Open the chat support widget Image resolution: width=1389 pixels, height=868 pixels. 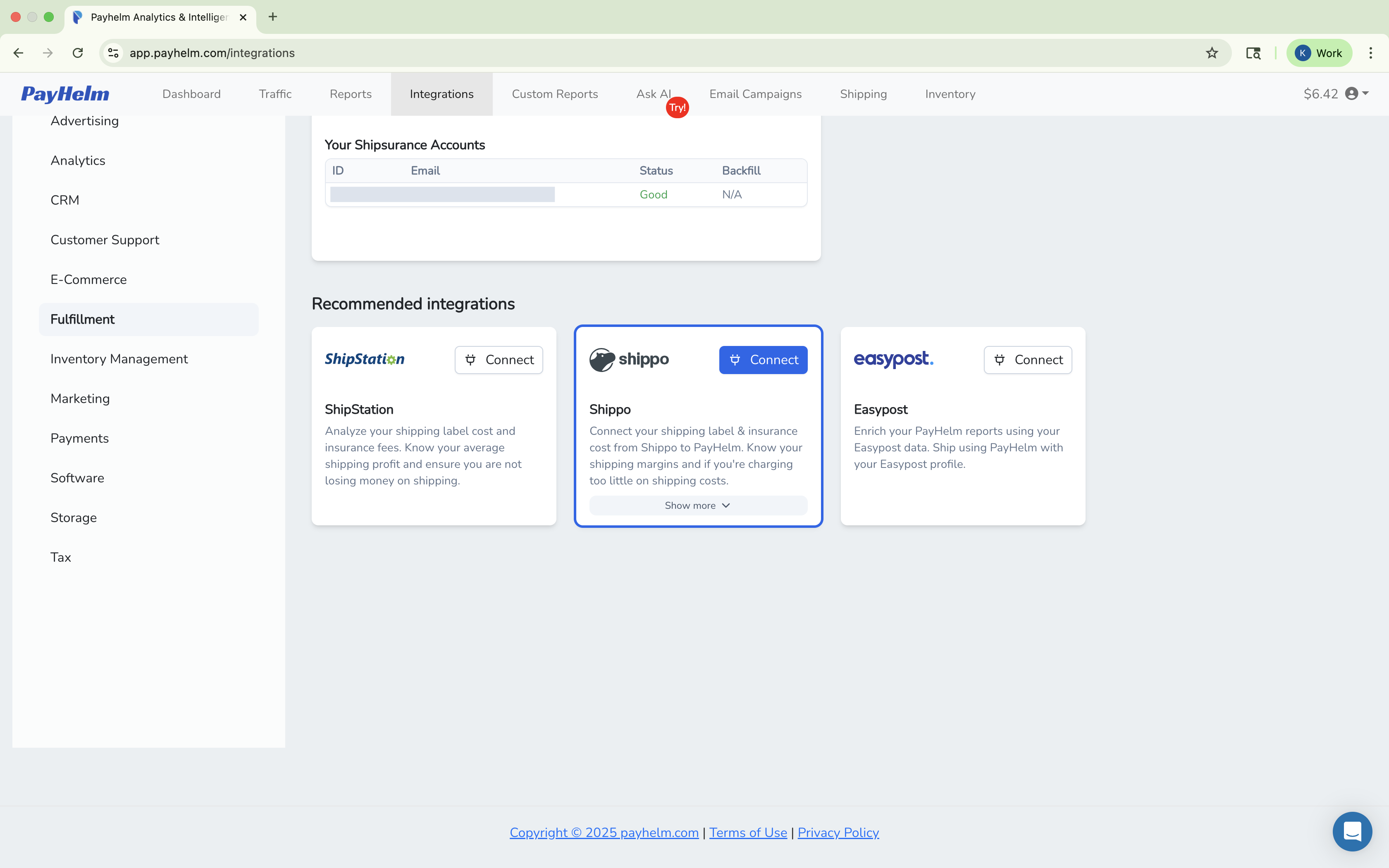point(1352,831)
